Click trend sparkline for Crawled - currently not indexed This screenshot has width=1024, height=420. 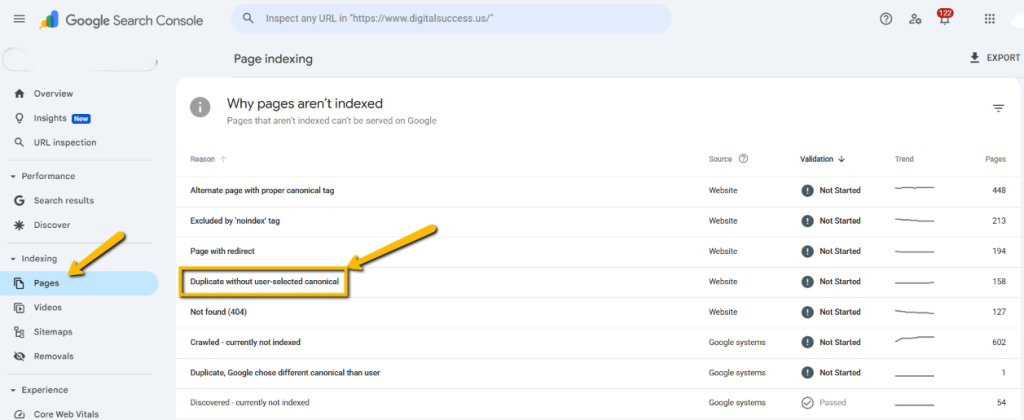click(x=914, y=340)
